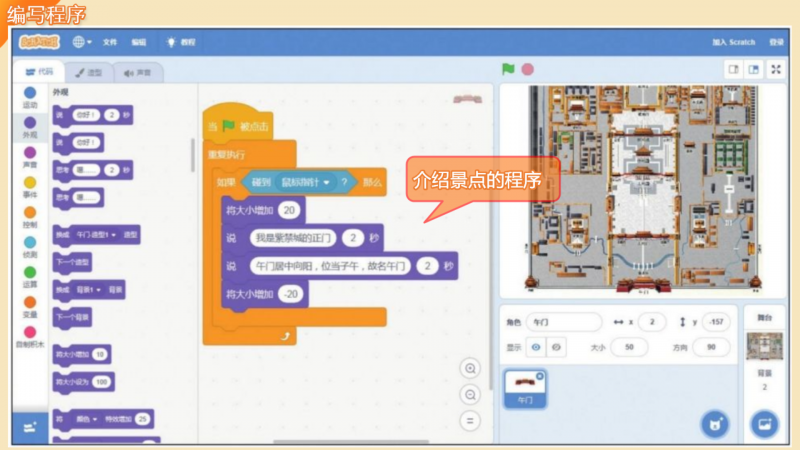800x450 pixels.
Task: Switch to large stage layout
Action: click(x=754, y=69)
